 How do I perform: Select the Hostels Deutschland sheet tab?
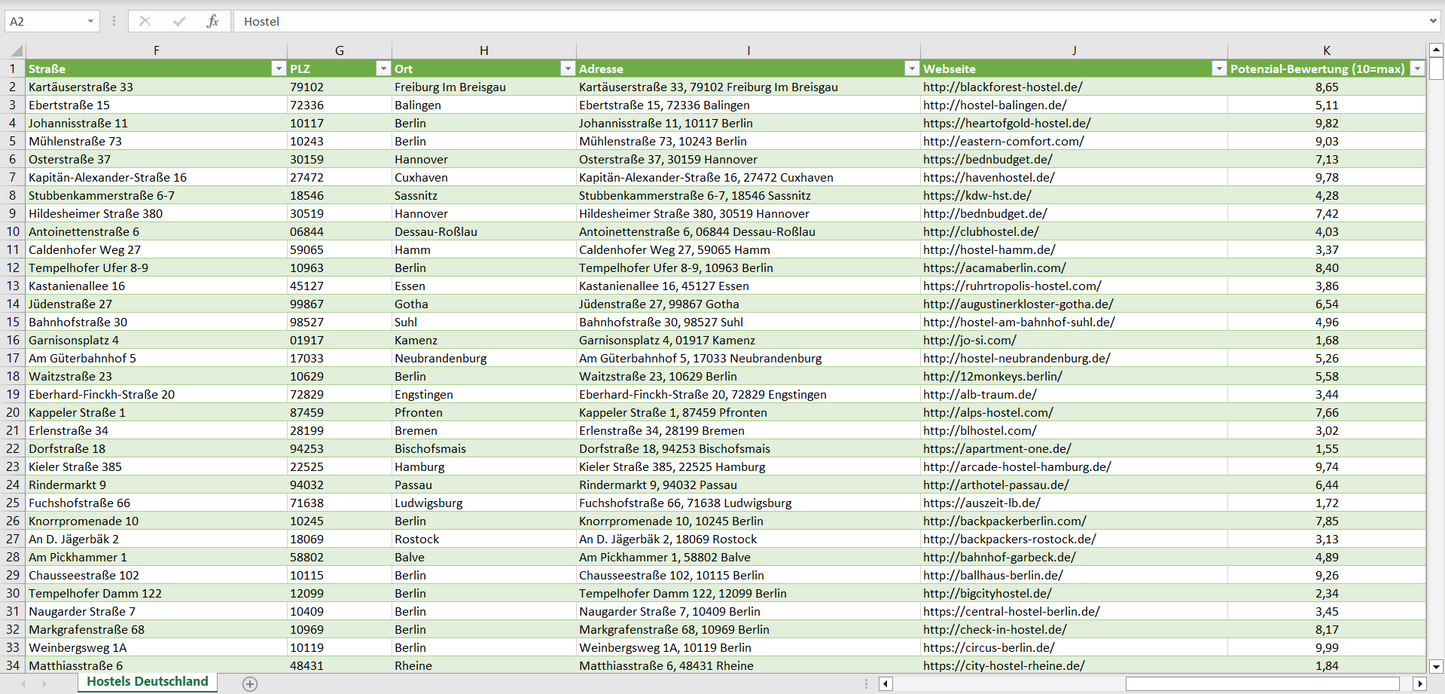[147, 682]
